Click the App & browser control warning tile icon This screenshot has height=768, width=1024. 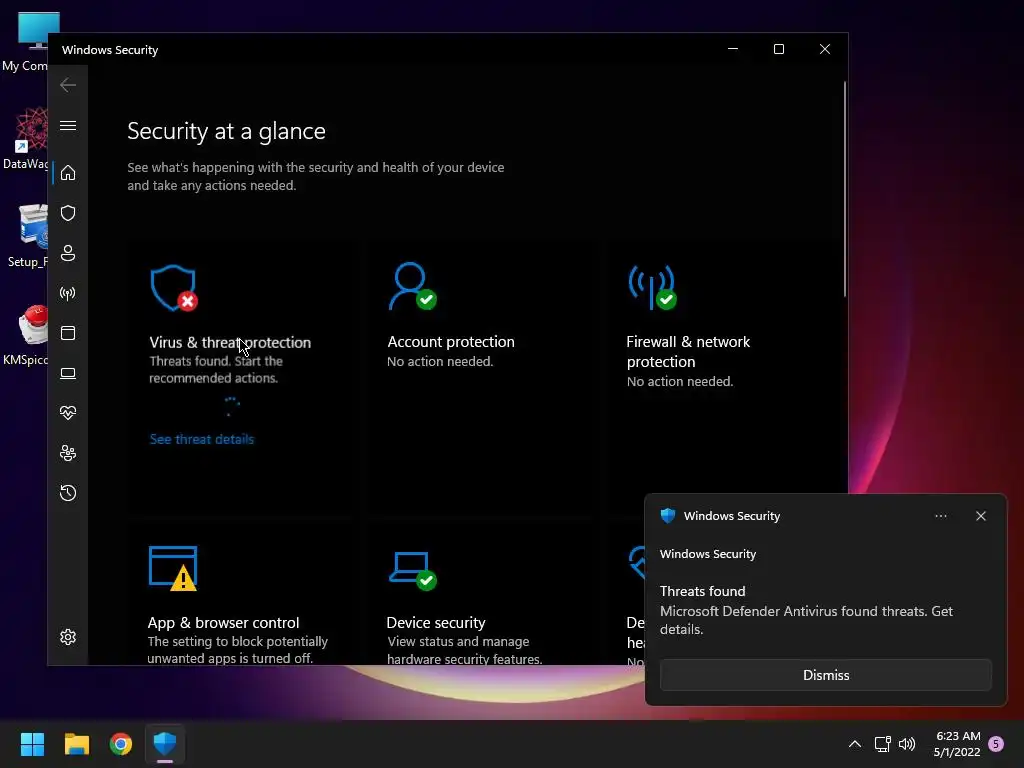point(173,568)
